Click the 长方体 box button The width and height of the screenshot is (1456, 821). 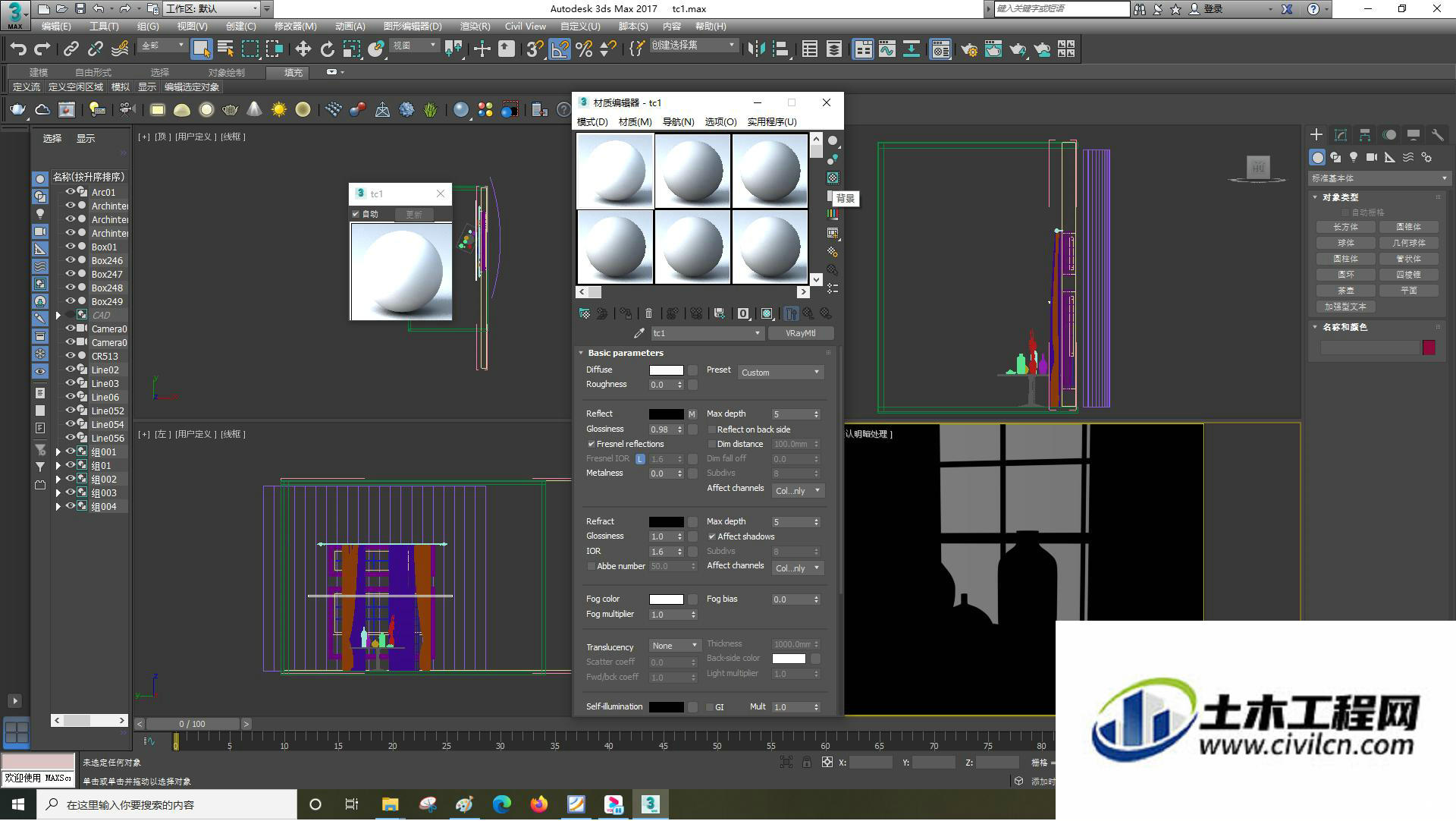coord(1346,228)
